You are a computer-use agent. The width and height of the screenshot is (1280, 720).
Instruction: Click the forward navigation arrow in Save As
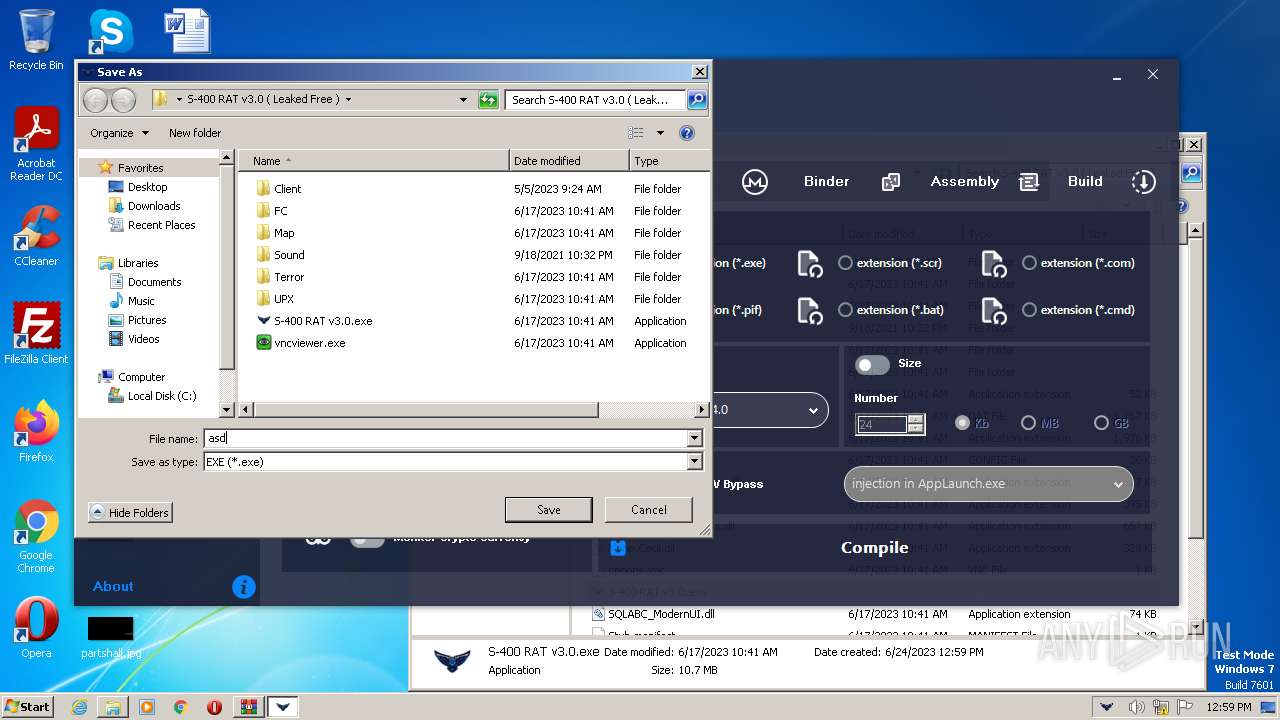tap(122, 99)
